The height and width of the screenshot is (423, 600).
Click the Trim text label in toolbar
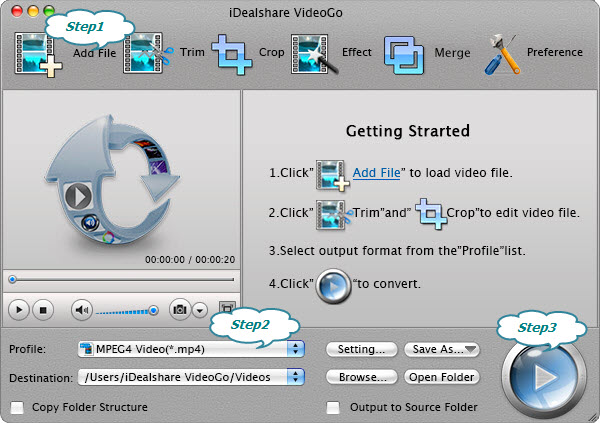[x=192, y=52]
